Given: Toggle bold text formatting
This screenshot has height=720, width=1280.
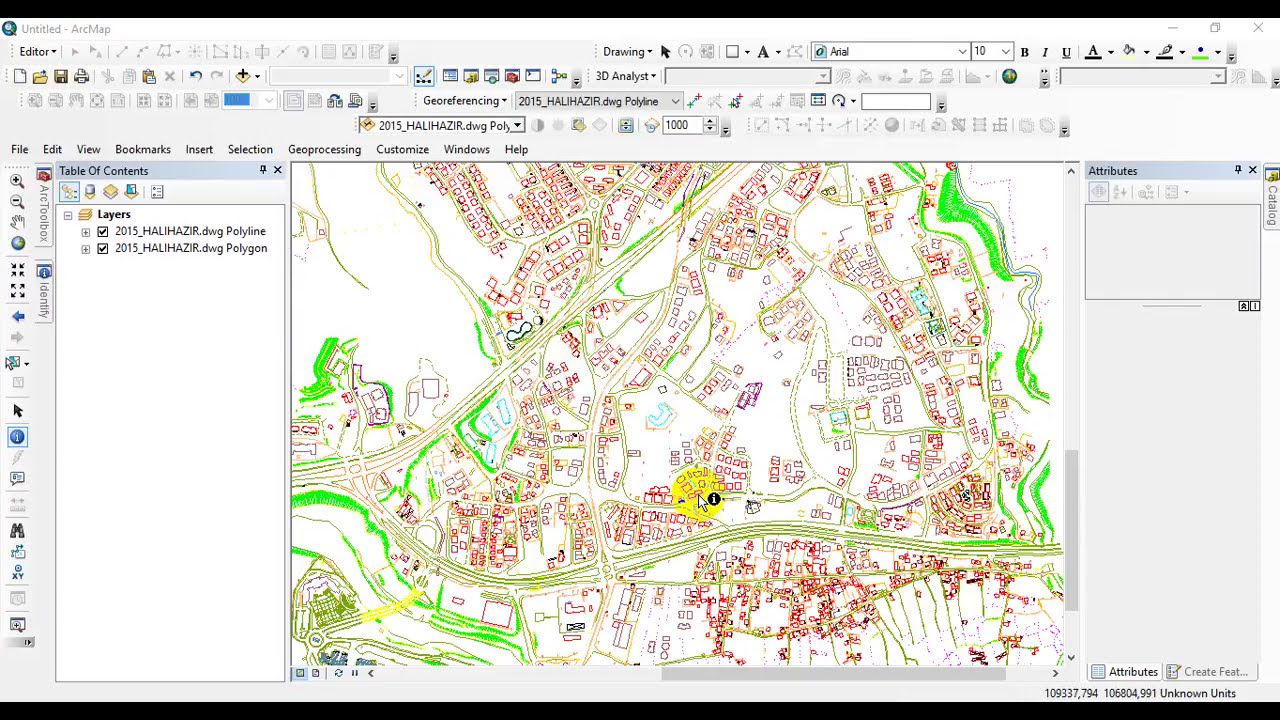Looking at the screenshot, I should 1024,52.
